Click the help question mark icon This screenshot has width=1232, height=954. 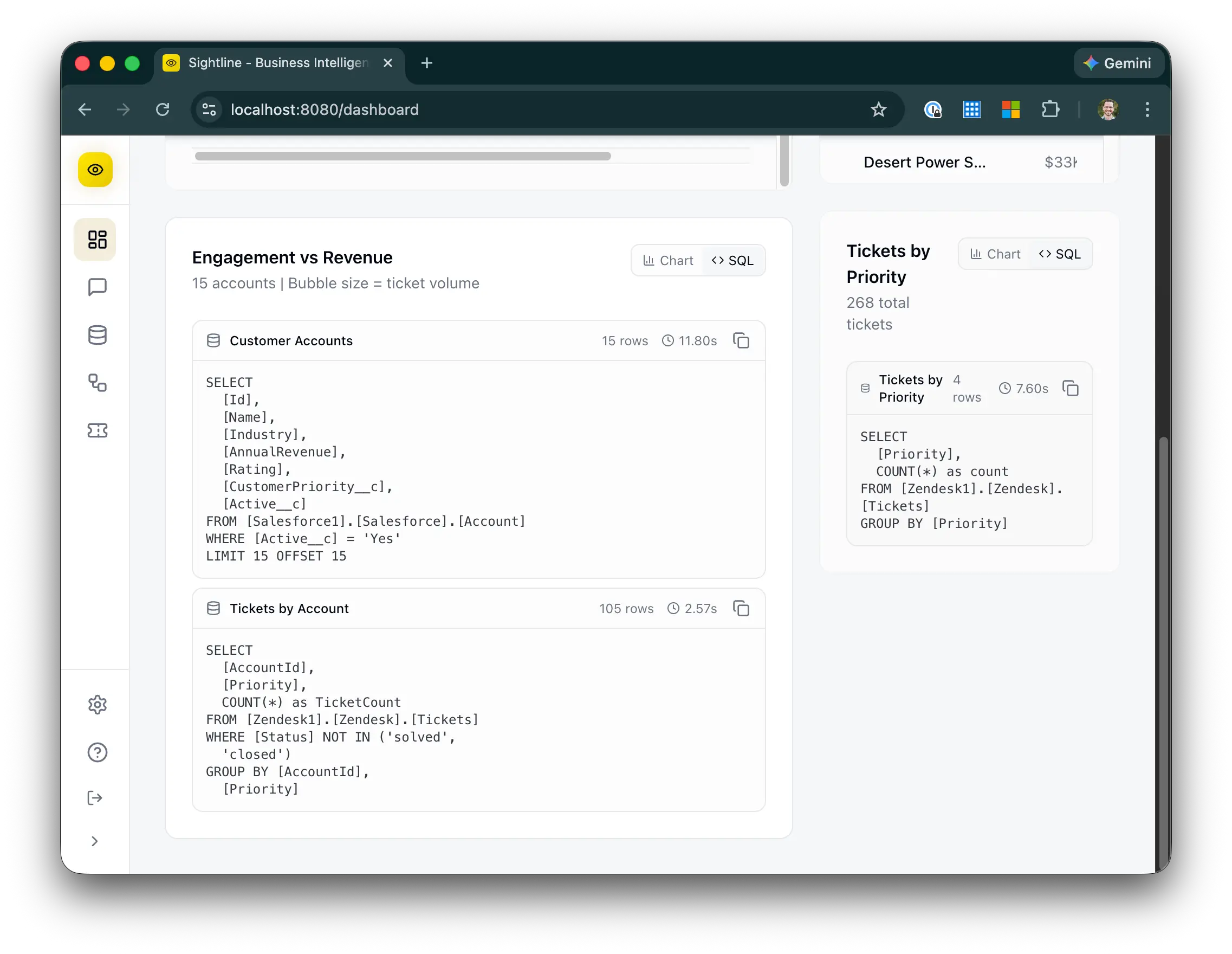coord(97,752)
